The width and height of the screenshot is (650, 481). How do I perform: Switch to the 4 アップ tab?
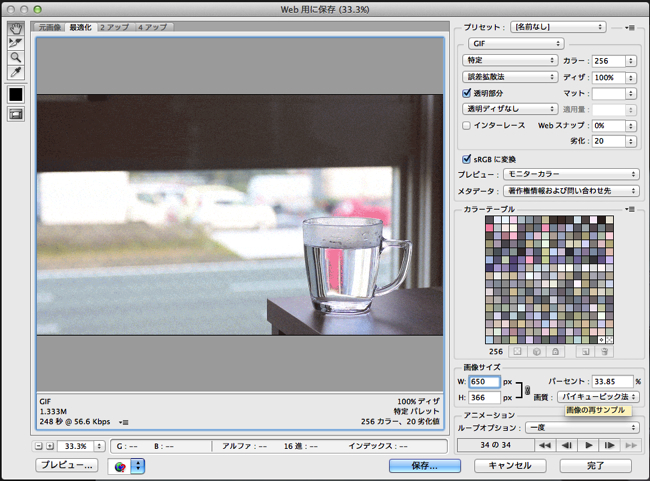click(154, 27)
